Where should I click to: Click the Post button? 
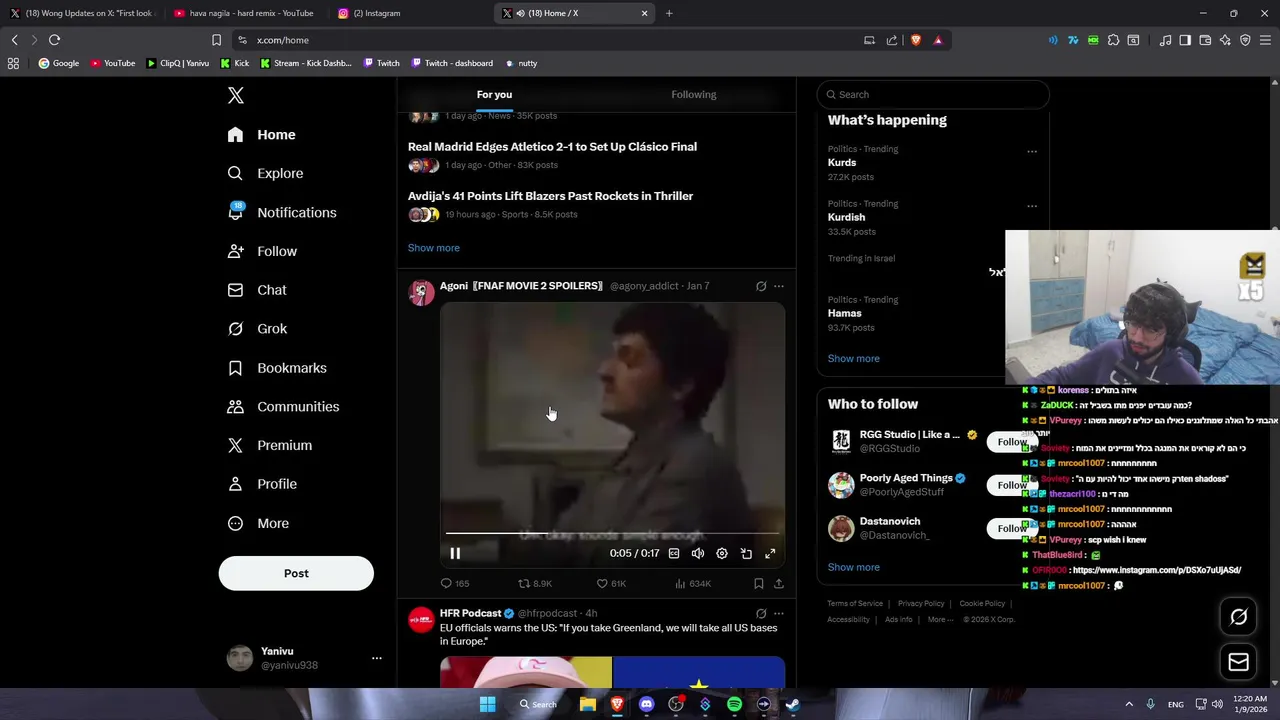[x=296, y=573]
